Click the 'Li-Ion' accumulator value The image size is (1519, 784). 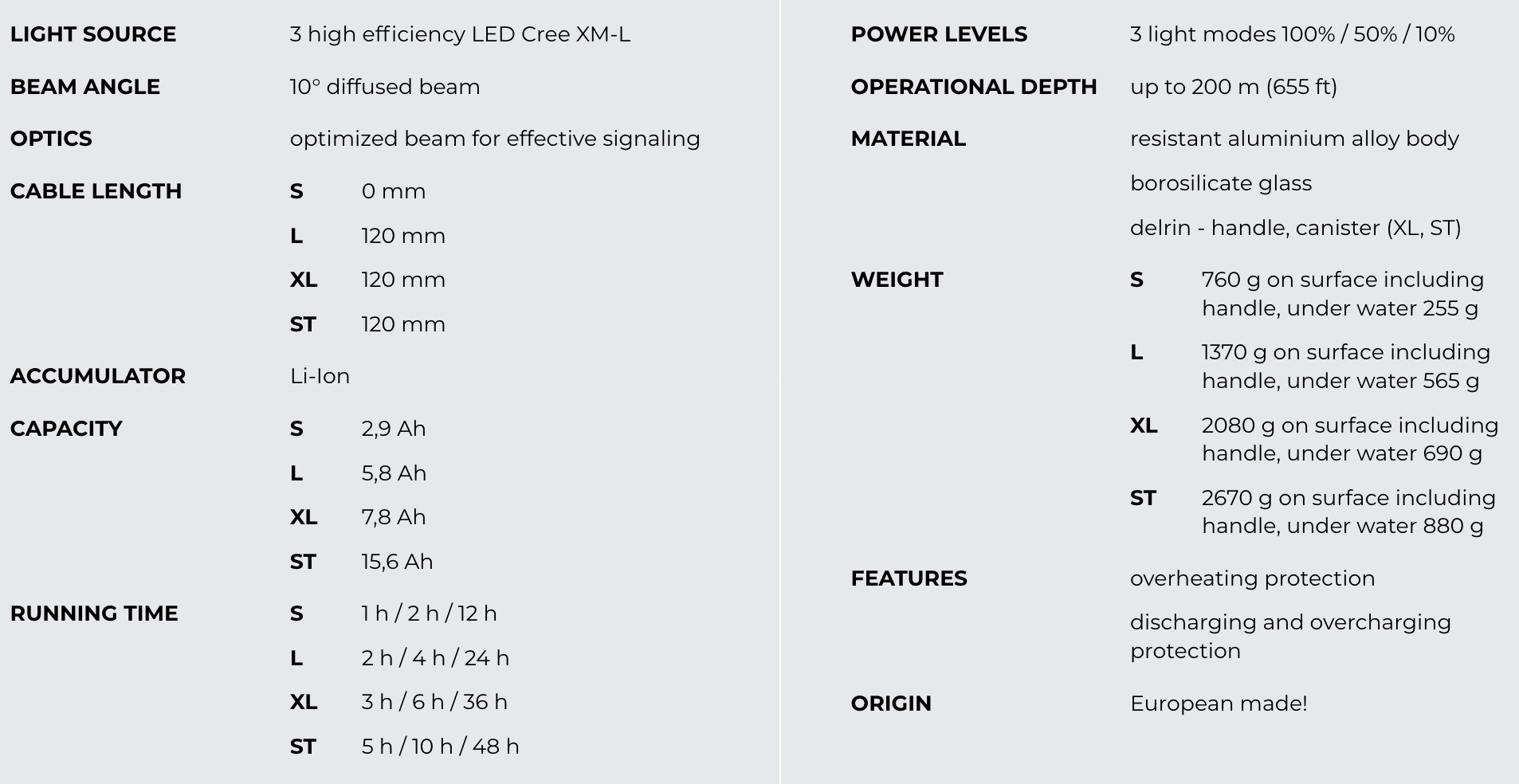(x=320, y=376)
